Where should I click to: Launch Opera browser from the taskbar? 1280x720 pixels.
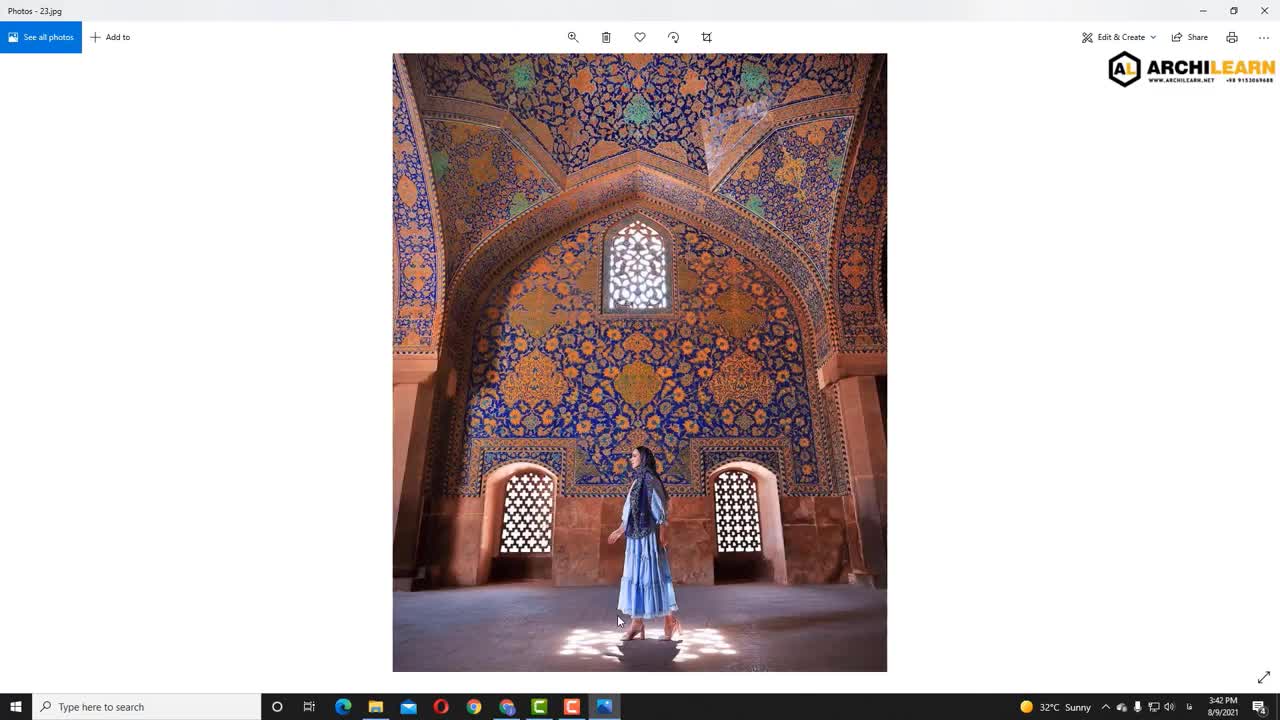click(441, 707)
